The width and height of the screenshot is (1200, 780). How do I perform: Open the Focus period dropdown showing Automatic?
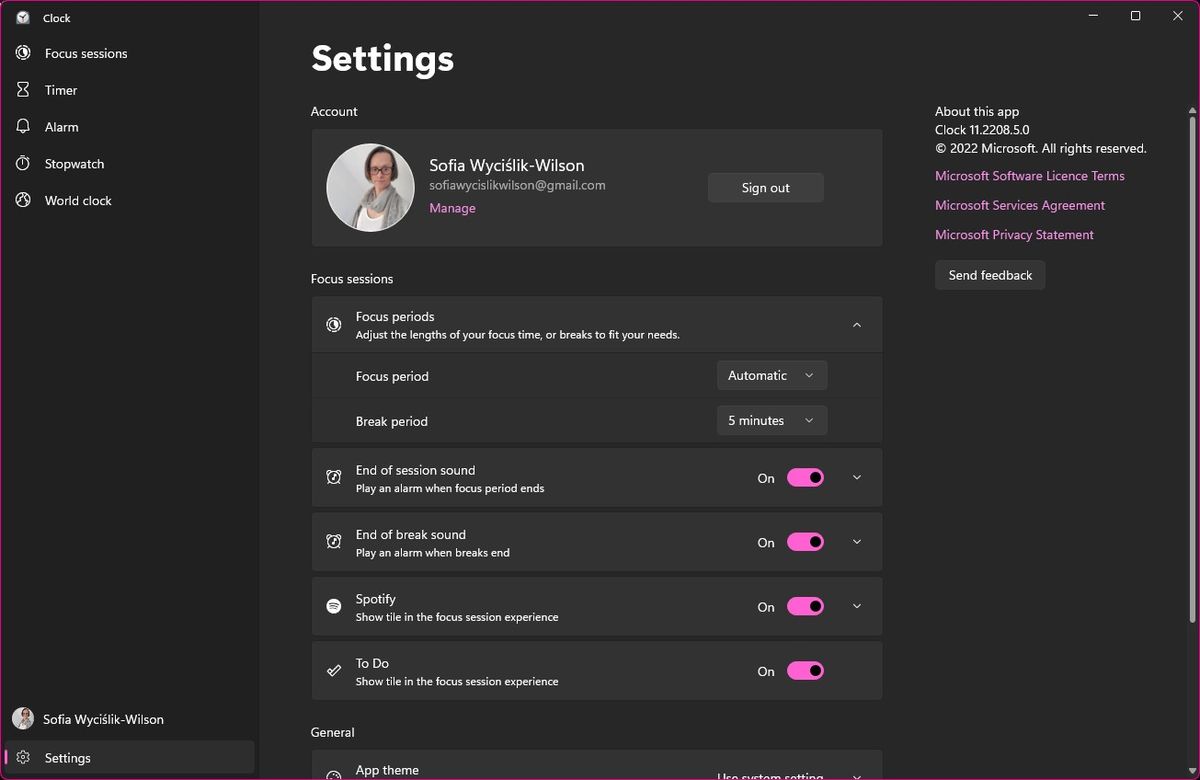click(x=771, y=375)
